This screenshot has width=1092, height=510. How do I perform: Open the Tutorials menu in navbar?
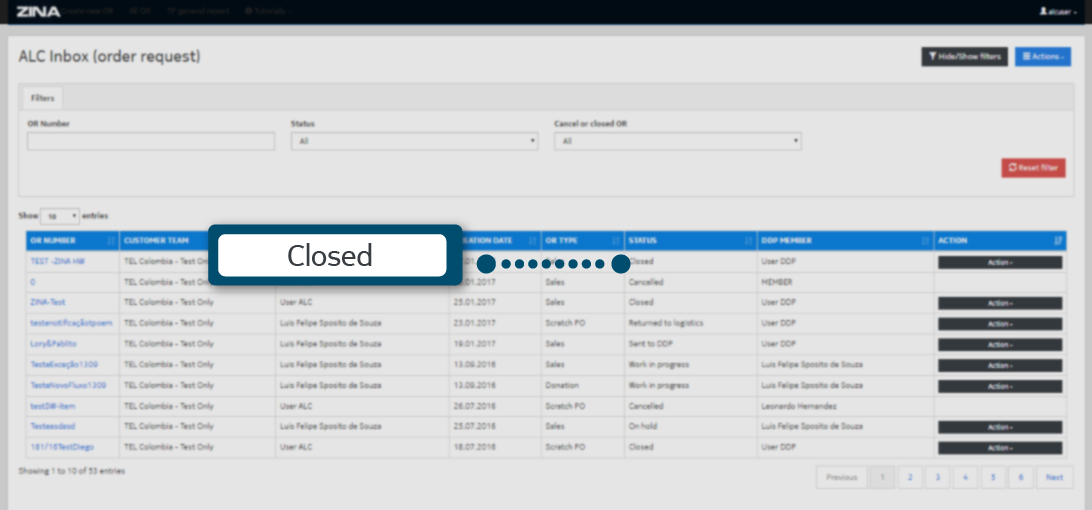coord(265,11)
